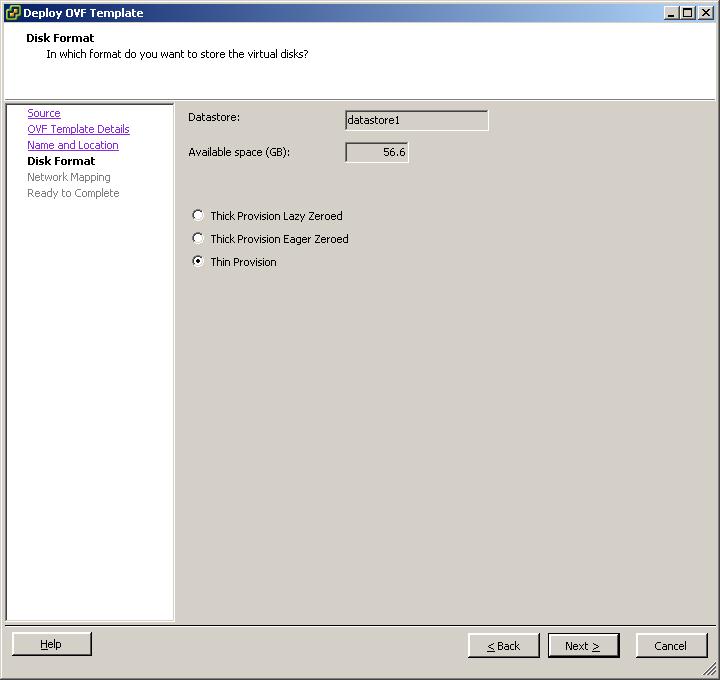The image size is (720, 680).
Task: Click the Deploy OVF Template title bar icon
Action: click(12, 12)
